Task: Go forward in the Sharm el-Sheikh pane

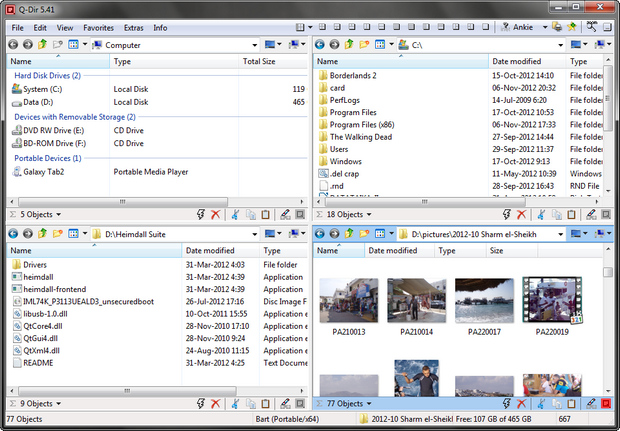Action: [335, 234]
